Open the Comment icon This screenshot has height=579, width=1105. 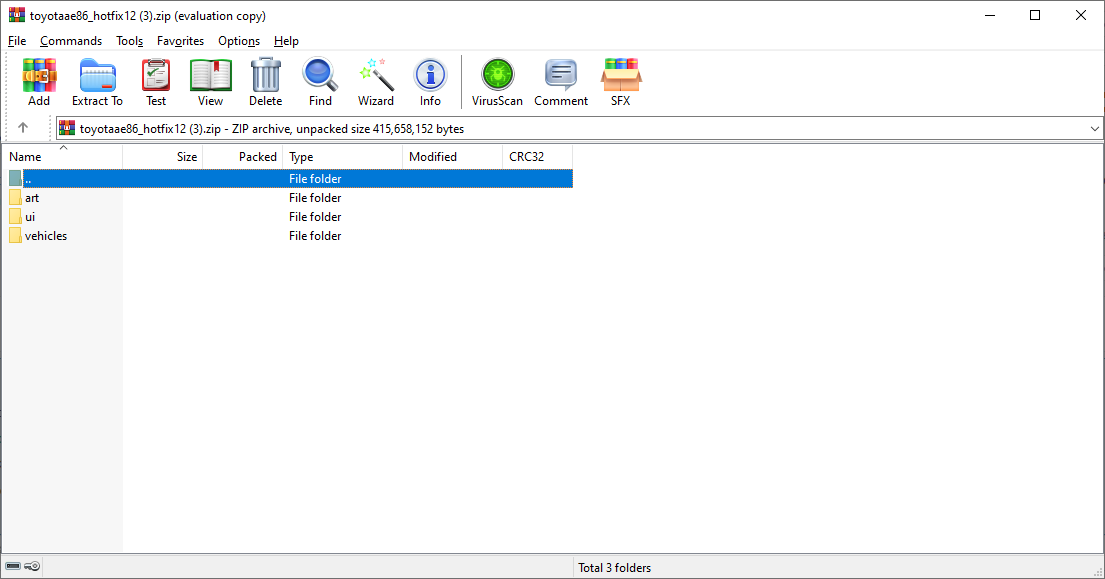click(x=561, y=75)
